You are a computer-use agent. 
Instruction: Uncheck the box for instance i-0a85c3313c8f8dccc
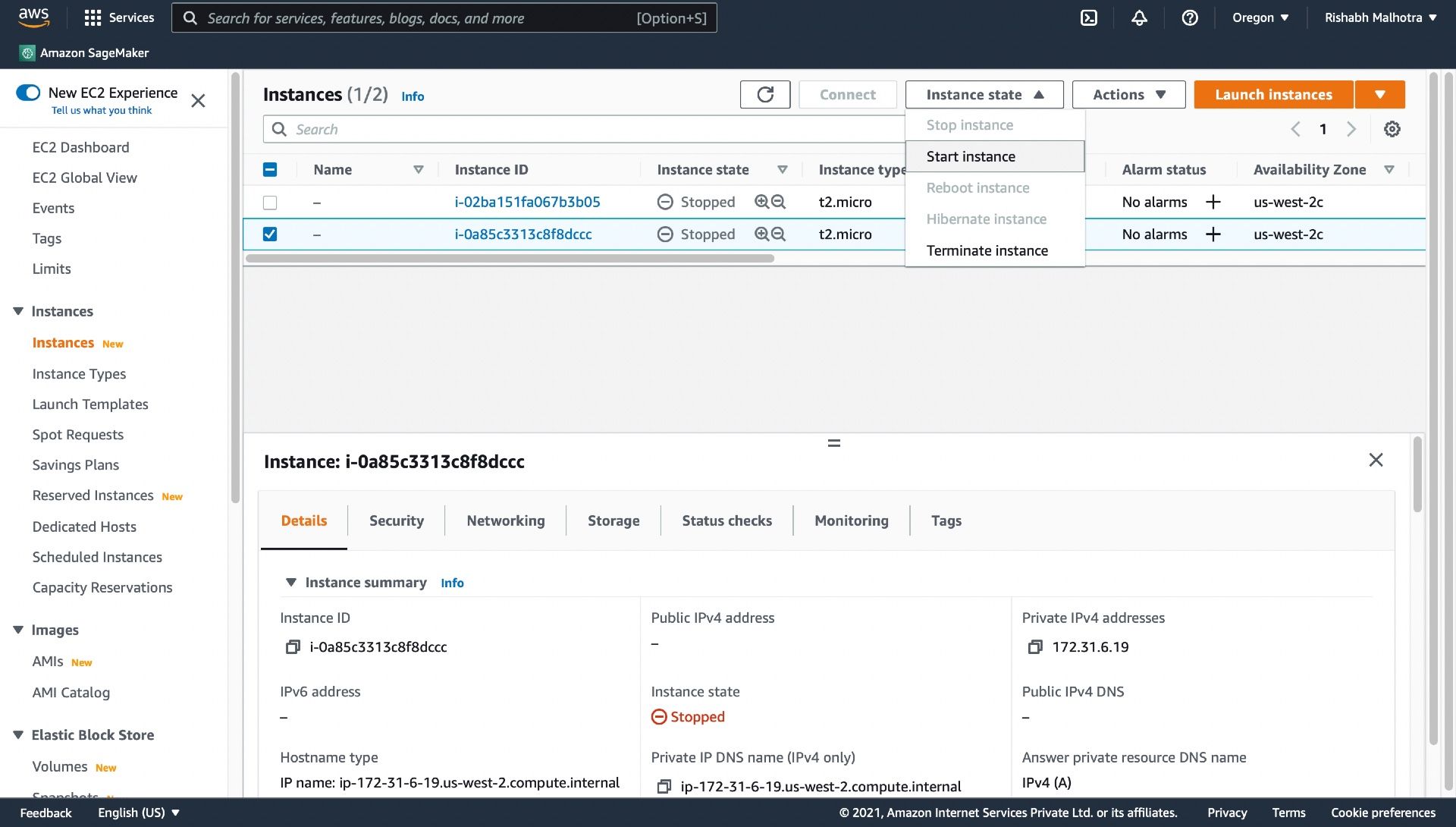(x=270, y=234)
